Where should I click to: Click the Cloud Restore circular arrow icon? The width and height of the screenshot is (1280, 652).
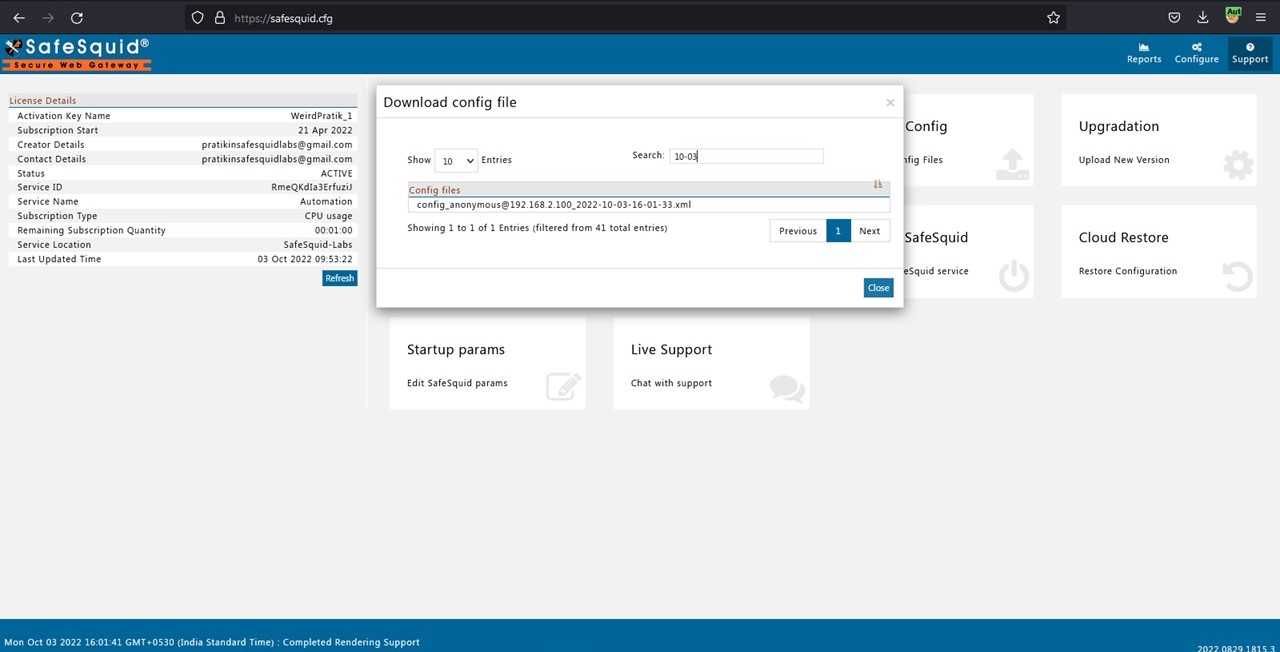[1237, 276]
